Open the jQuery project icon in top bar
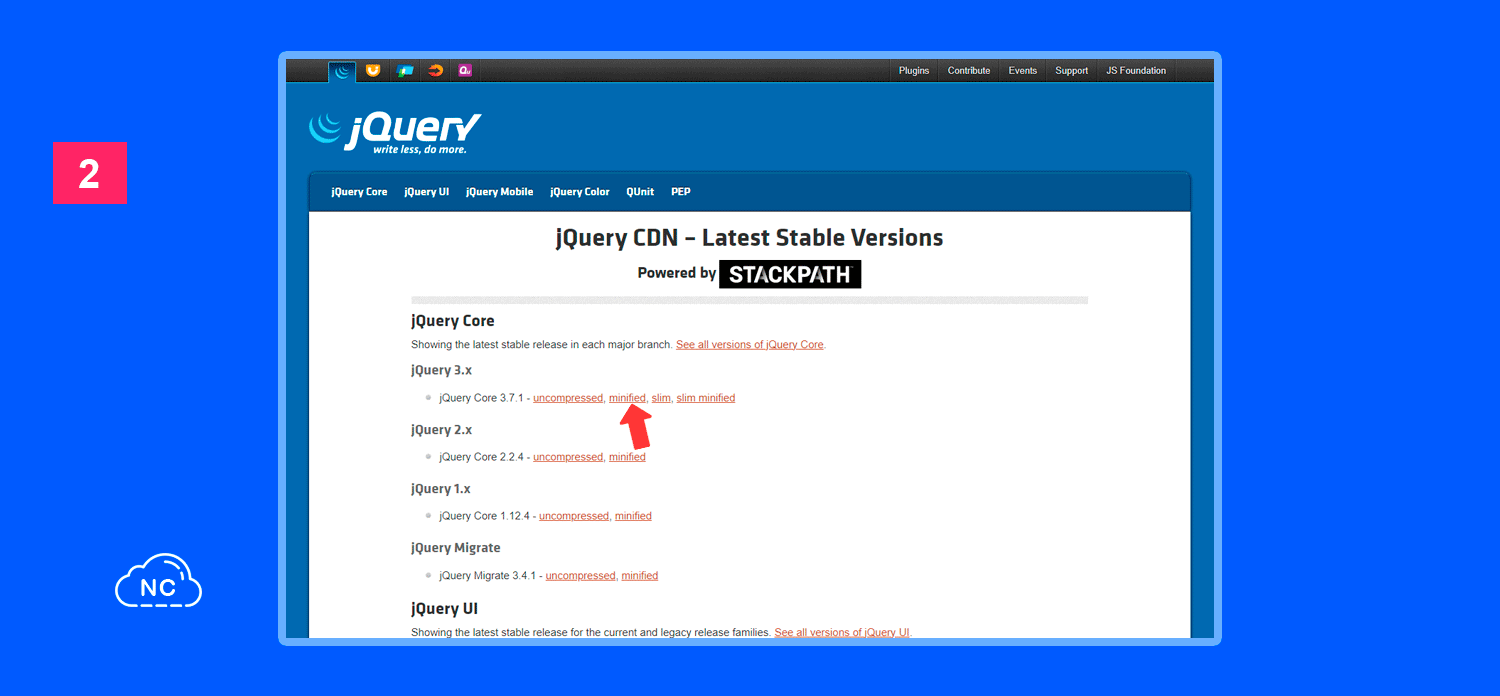1500x696 pixels. (x=342, y=71)
